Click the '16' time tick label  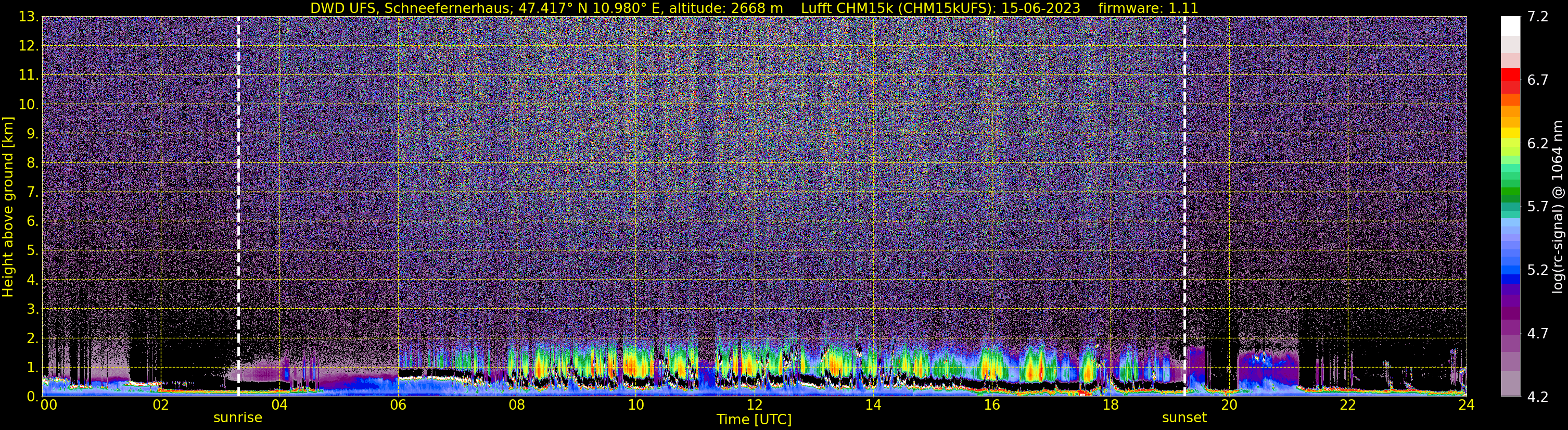tap(991, 405)
